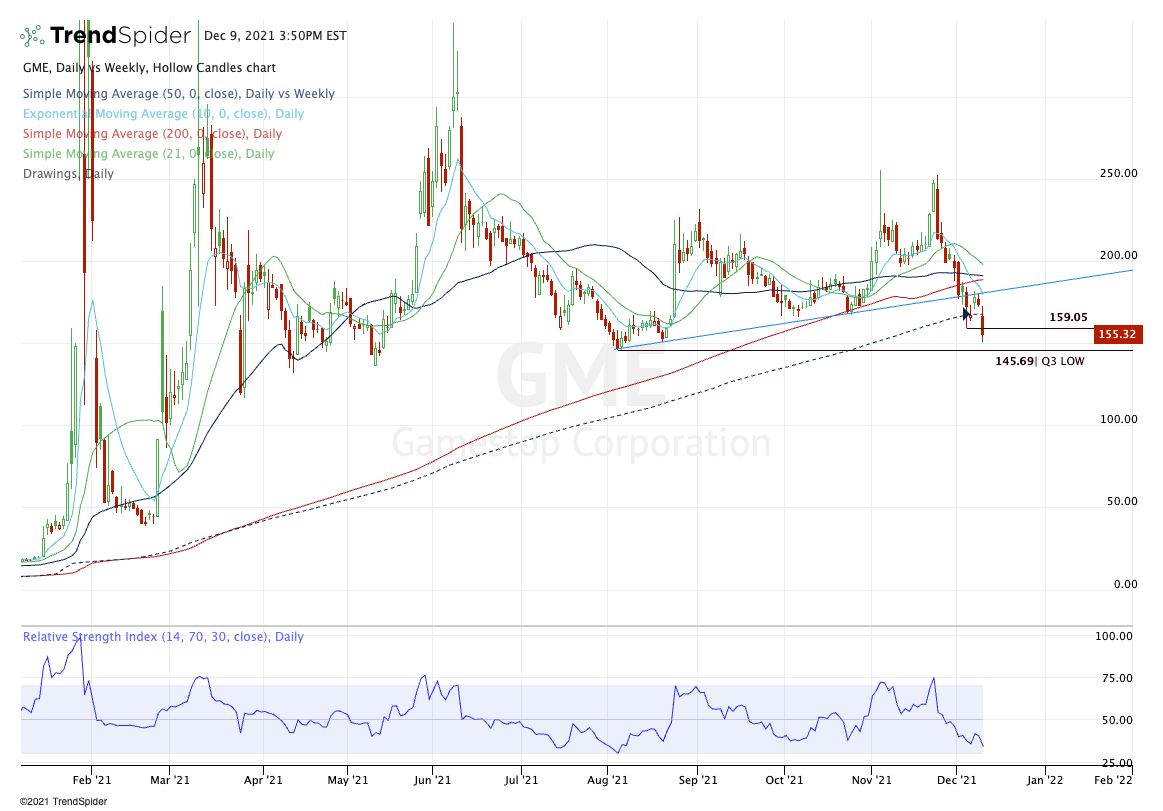The image size is (1163, 811).
Task: Click the Mar '21 date axis label
Action: (170, 780)
